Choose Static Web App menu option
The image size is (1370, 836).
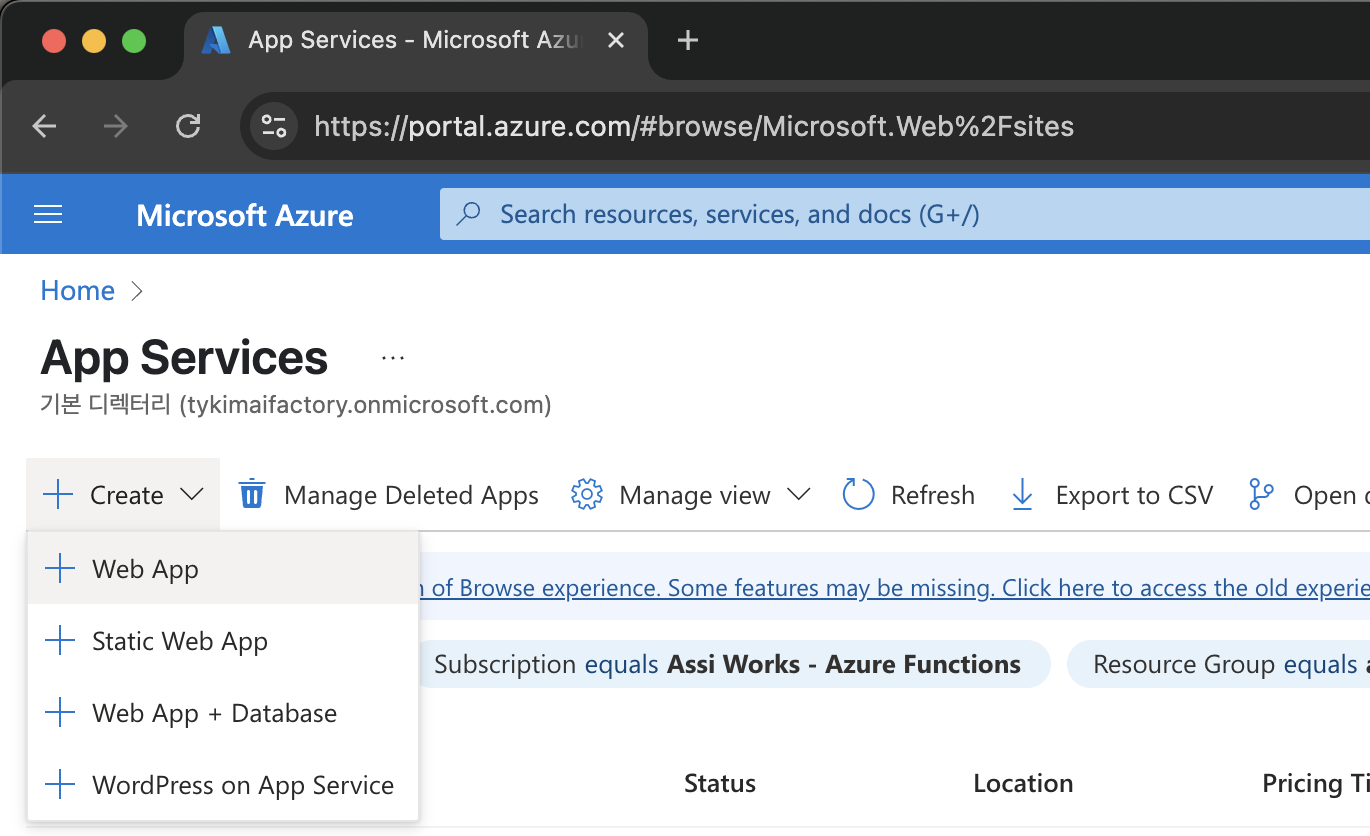tap(179, 641)
